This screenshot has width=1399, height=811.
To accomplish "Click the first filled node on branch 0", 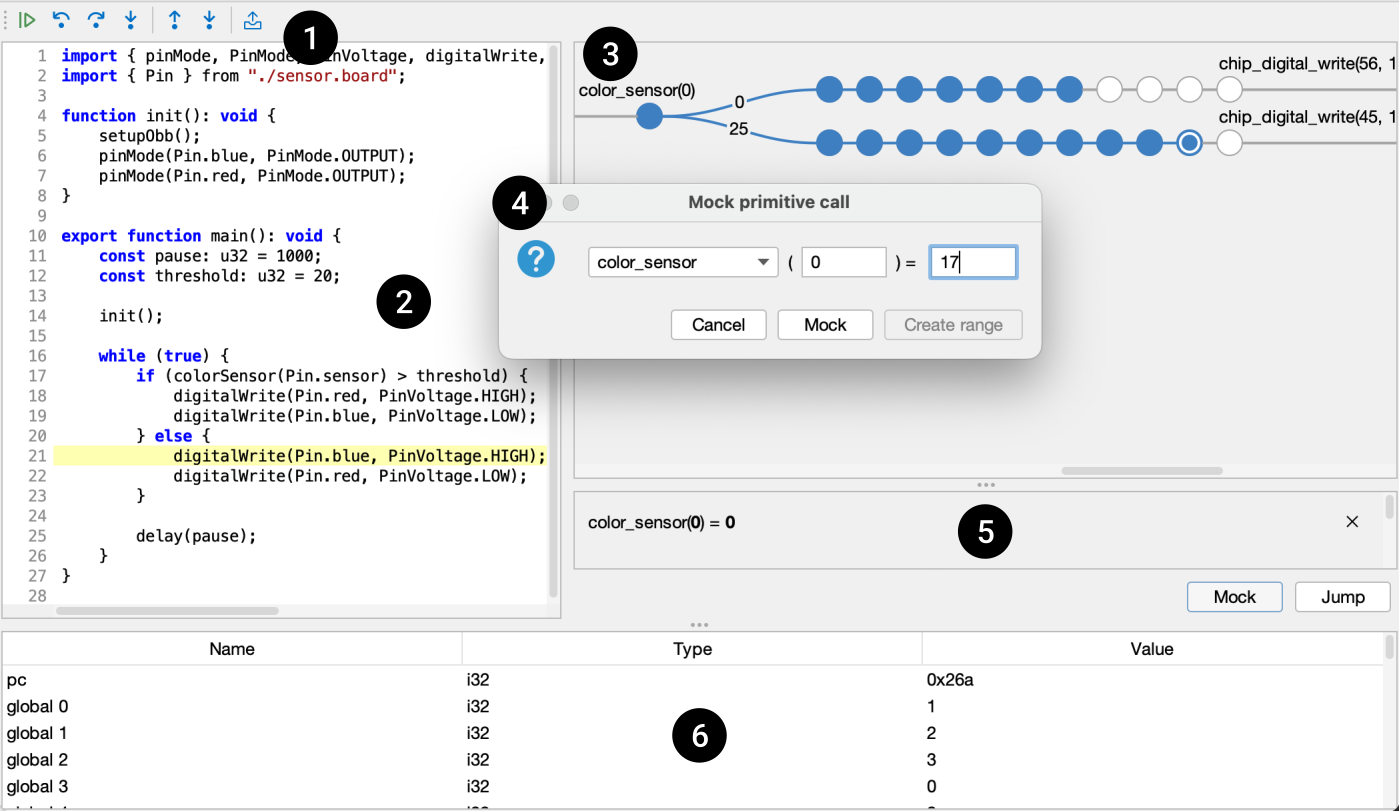I will [x=829, y=90].
